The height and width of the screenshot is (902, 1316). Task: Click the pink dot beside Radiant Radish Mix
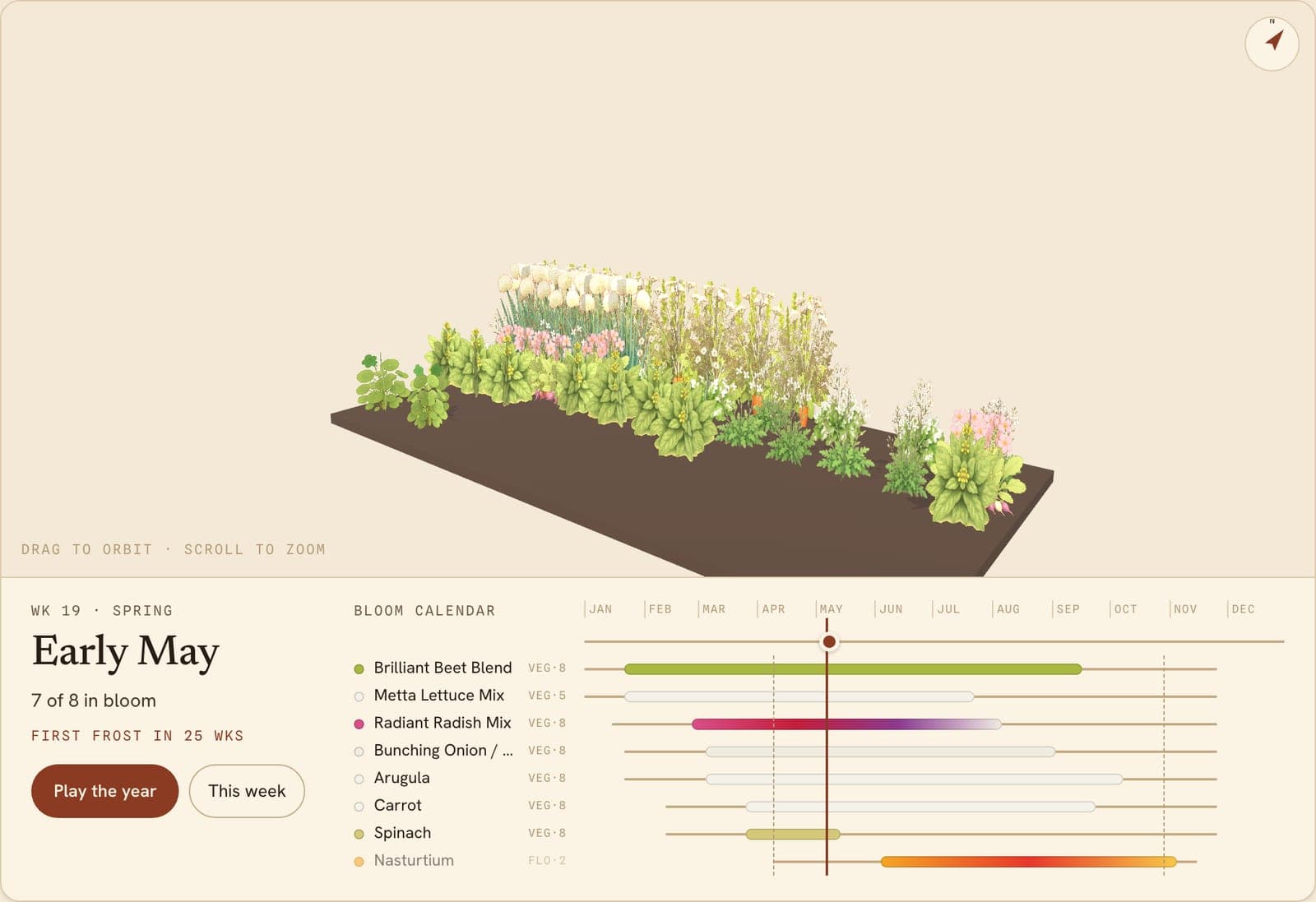(x=359, y=724)
